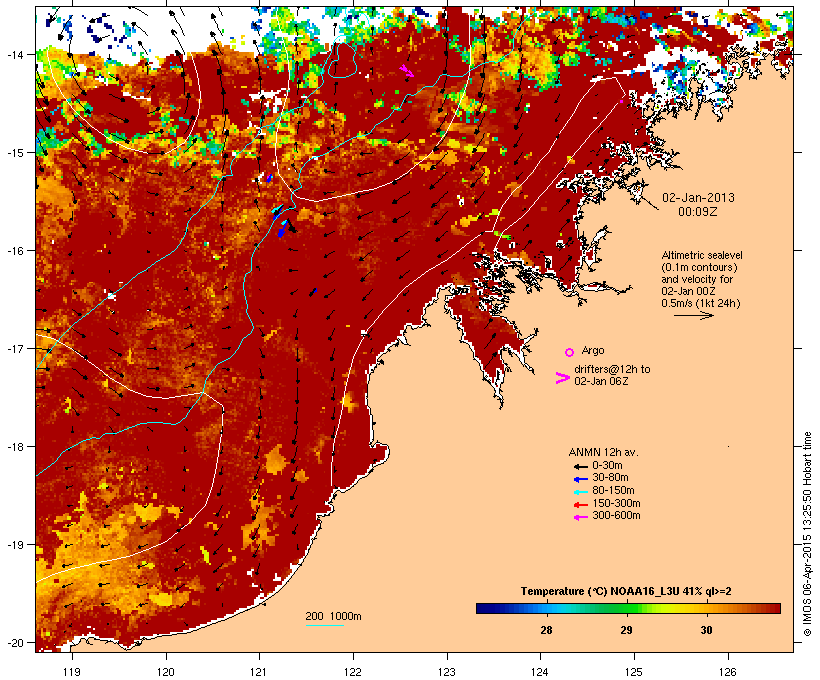The height and width of the screenshot is (680, 820).
Task: Click the black 0-30m legend arrow
Action: tap(580, 467)
